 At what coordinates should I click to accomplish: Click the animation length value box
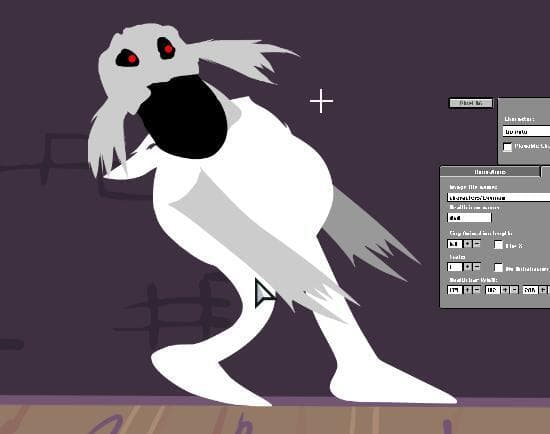455,244
